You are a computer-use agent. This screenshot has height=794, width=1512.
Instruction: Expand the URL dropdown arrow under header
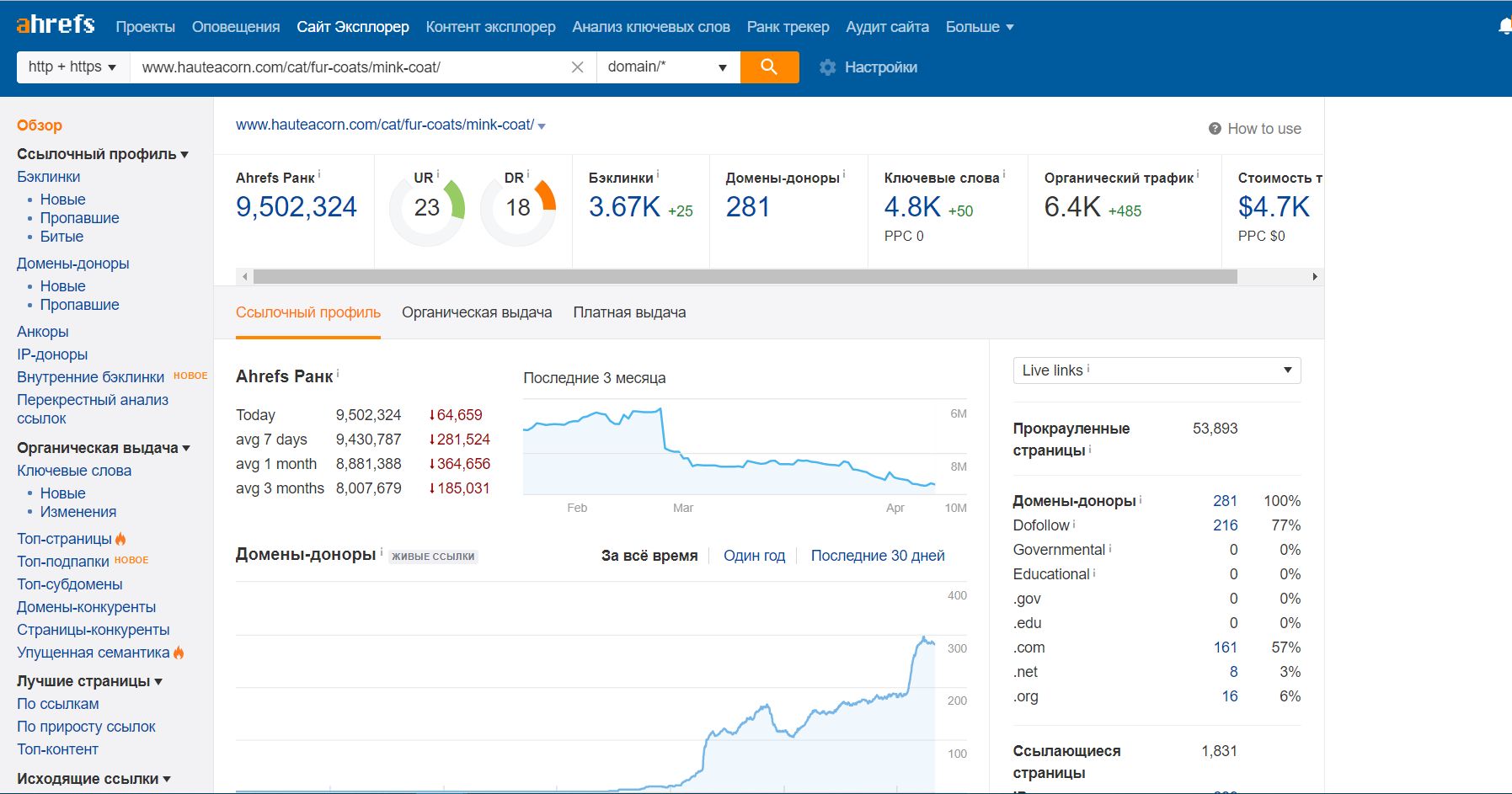[542, 126]
